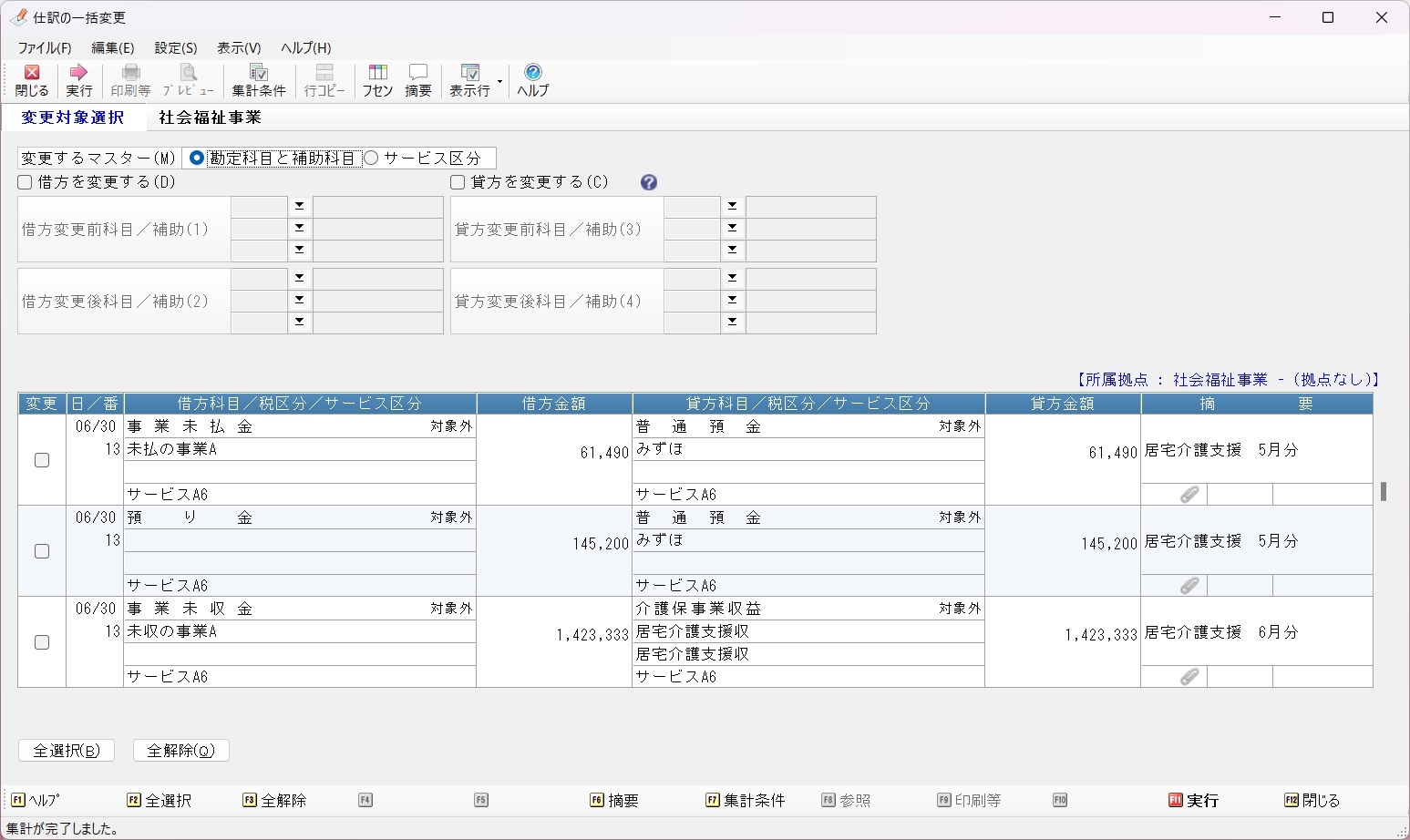Image resolution: width=1410 pixels, height=840 pixels.
Task: Click the フセン sticky note icon
Action: click(x=377, y=80)
